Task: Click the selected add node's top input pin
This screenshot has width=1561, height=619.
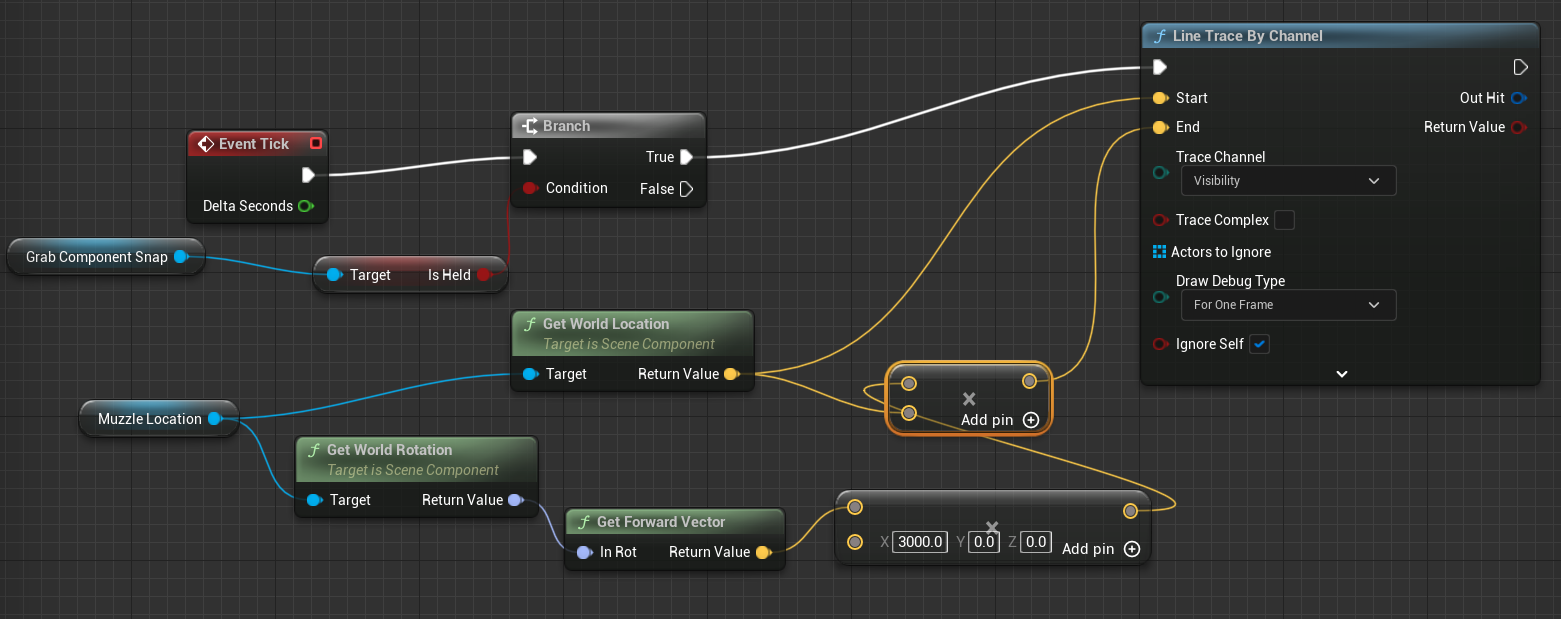Action: click(909, 383)
